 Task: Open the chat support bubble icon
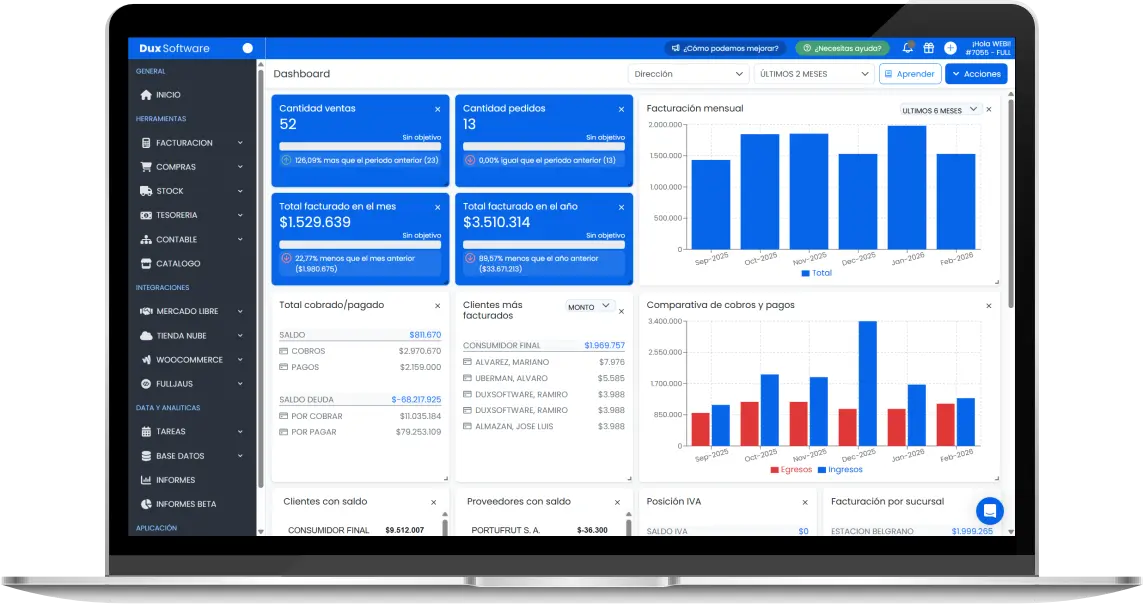point(989,510)
